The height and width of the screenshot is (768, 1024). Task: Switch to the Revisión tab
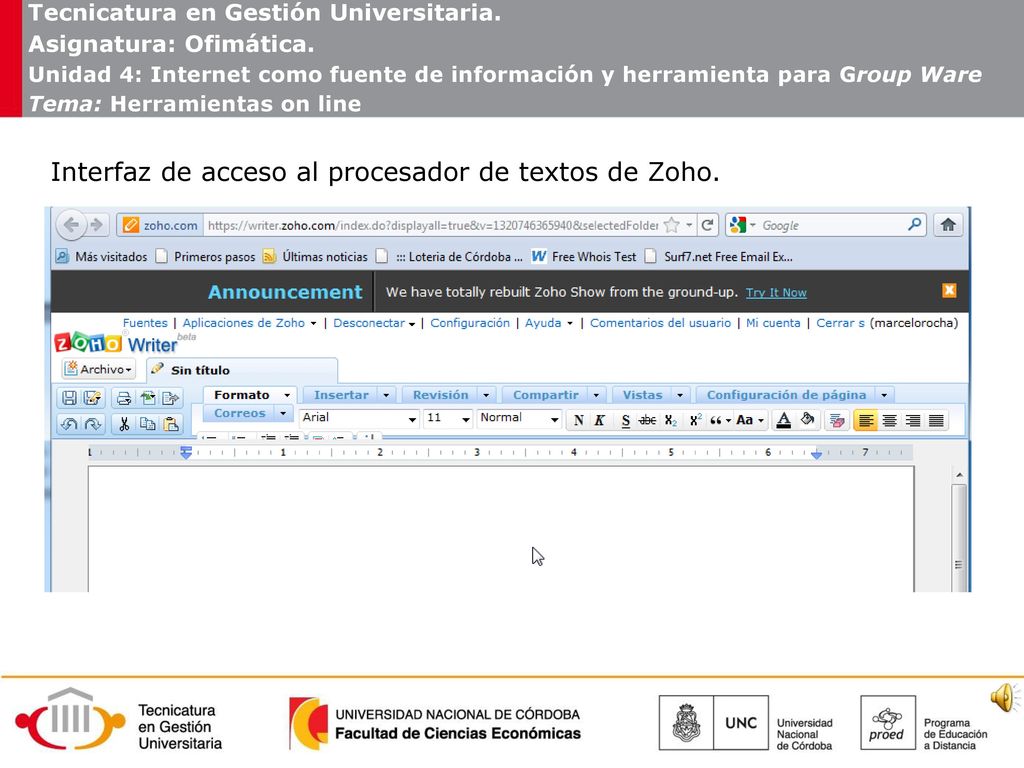point(440,395)
